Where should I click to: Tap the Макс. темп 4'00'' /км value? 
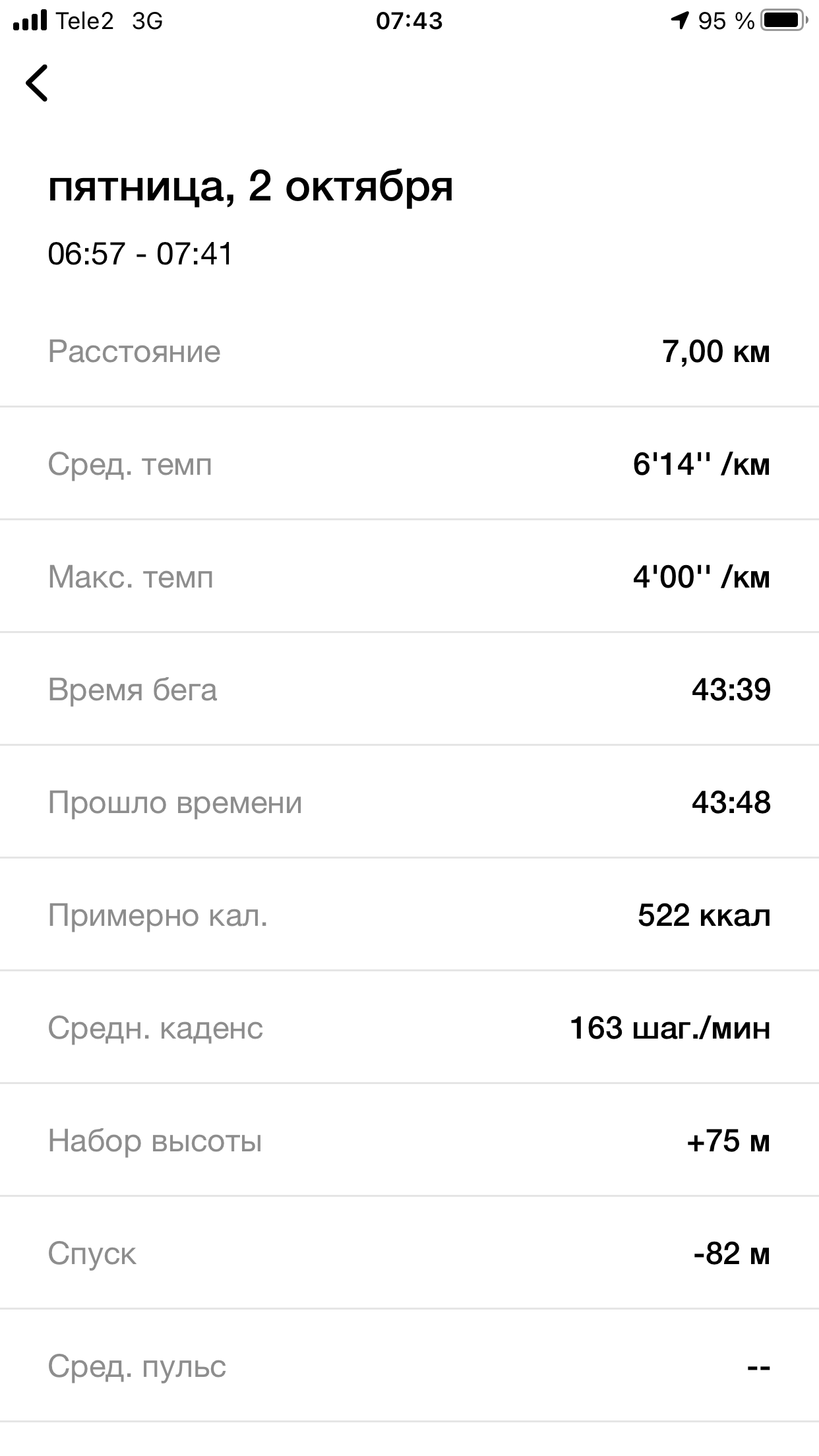701,578
